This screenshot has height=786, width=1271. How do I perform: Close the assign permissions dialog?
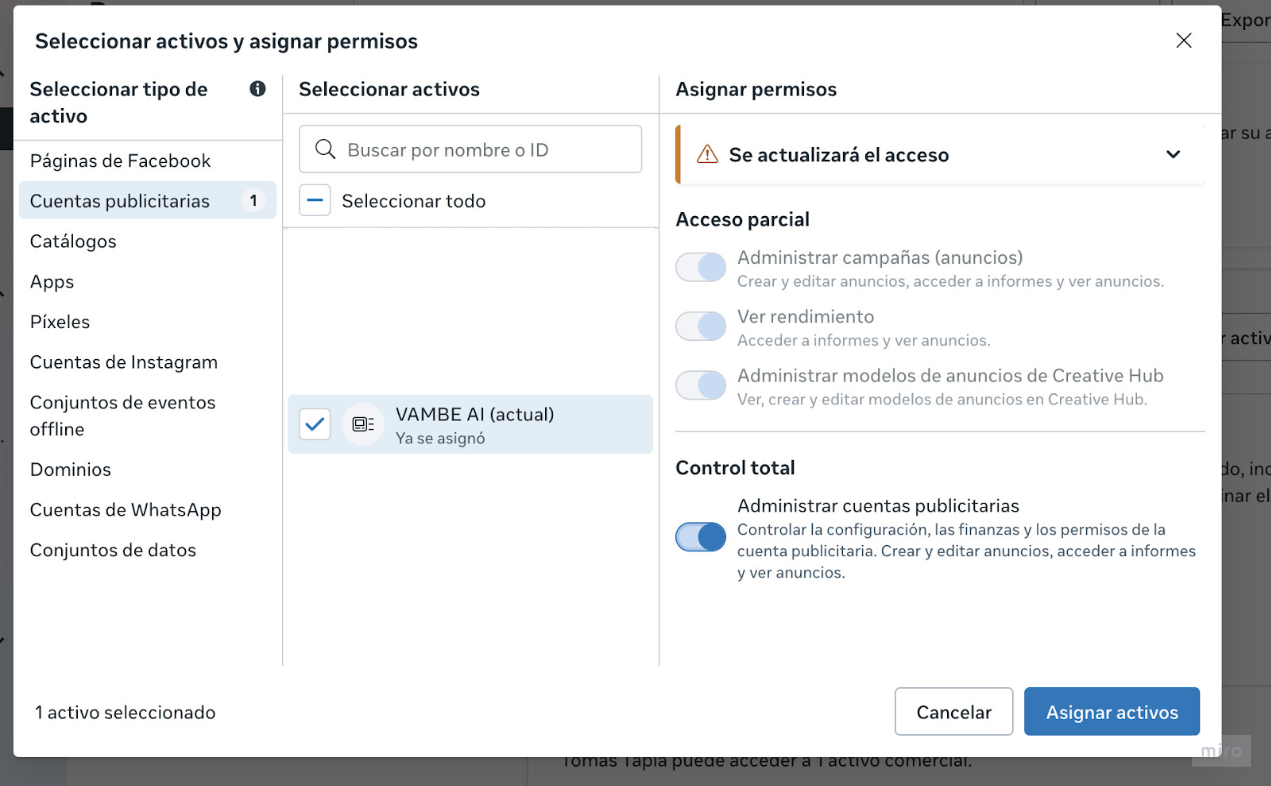[1184, 41]
